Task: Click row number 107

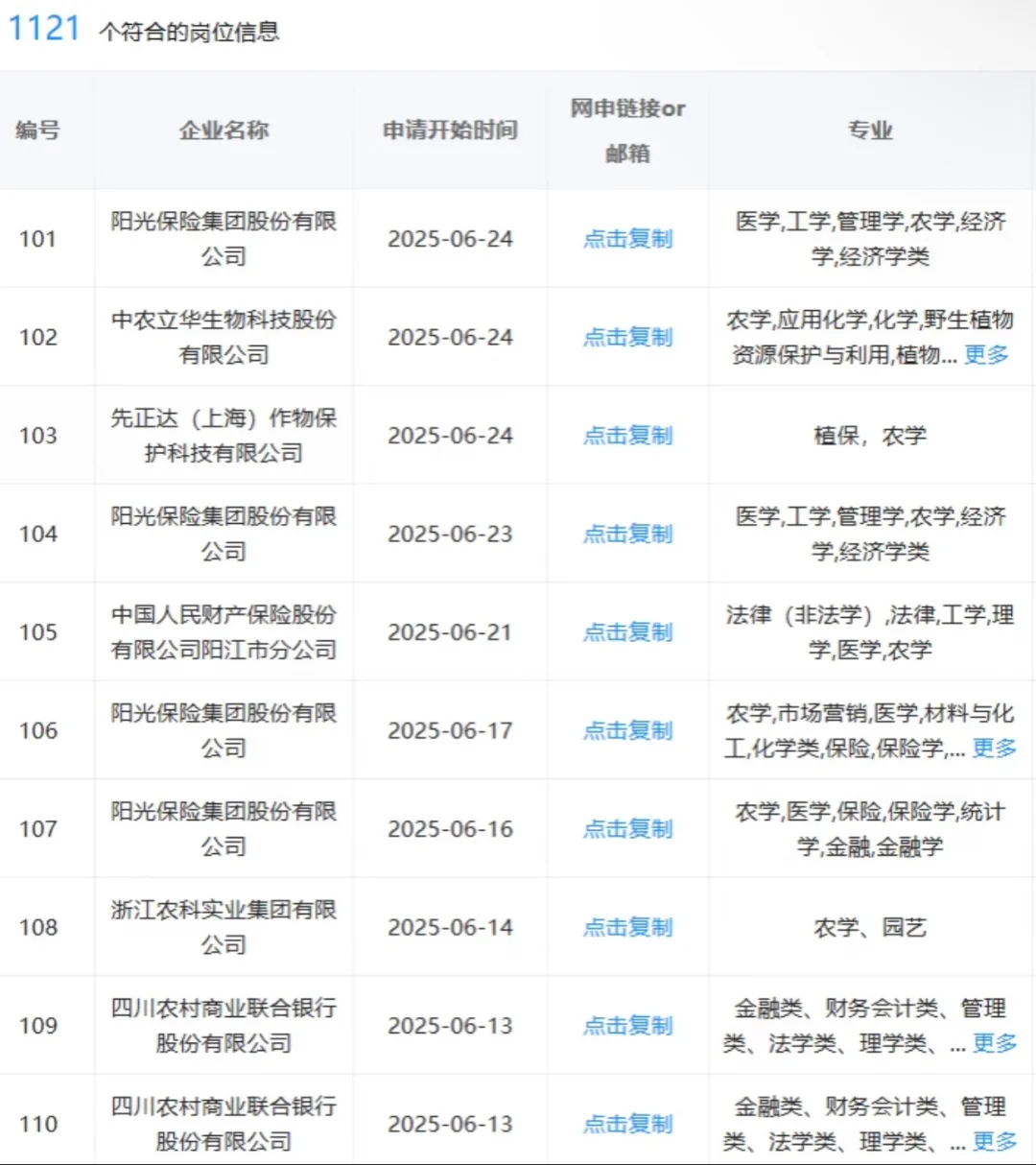Action: pyautogui.click(x=38, y=829)
